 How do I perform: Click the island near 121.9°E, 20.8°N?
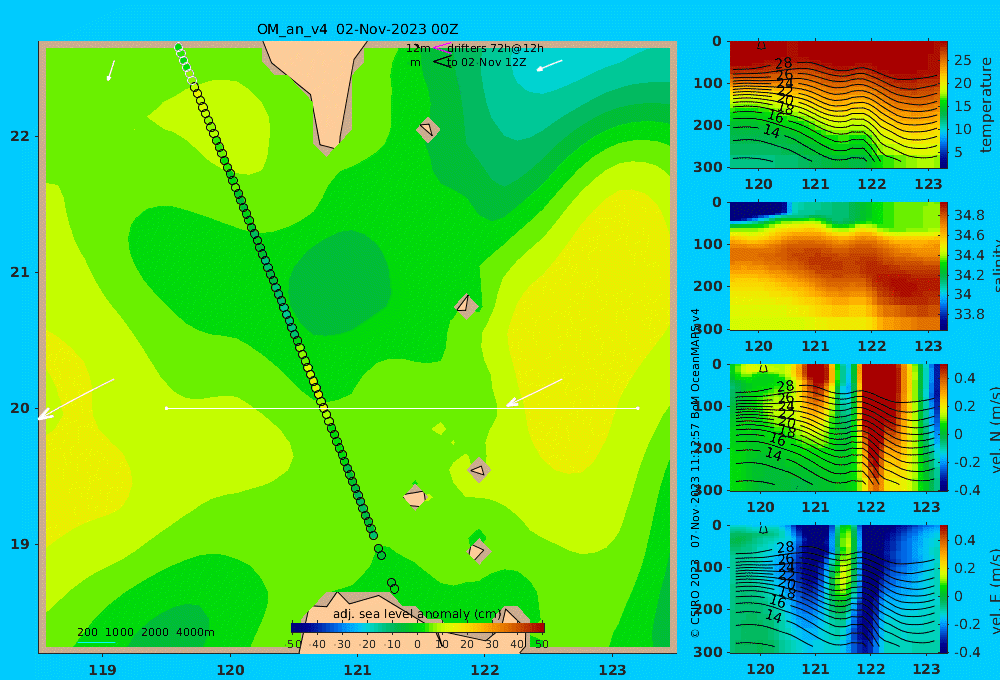pyautogui.click(x=466, y=306)
